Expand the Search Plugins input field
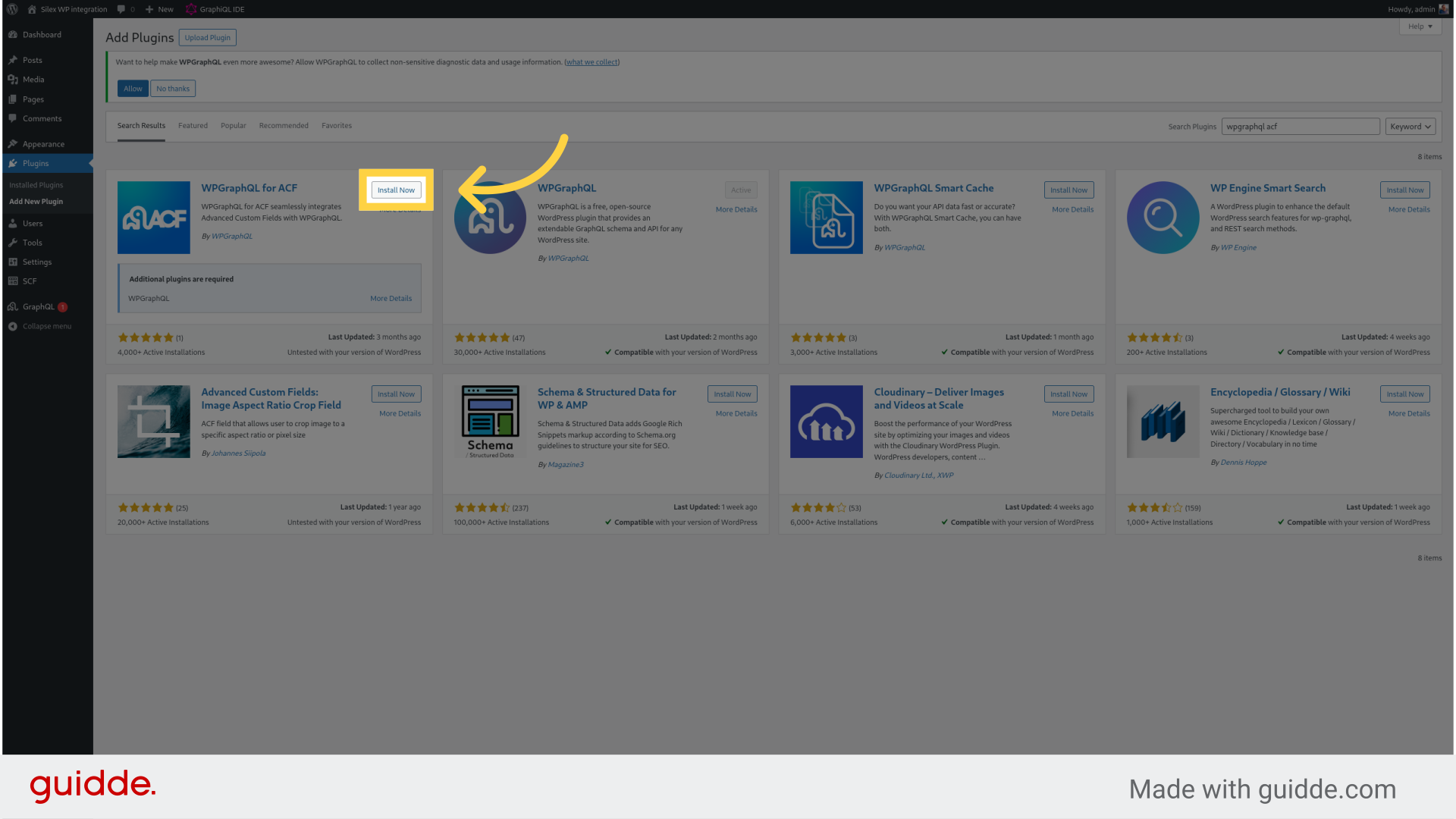Viewport: 1456px width, 819px height. [1300, 126]
